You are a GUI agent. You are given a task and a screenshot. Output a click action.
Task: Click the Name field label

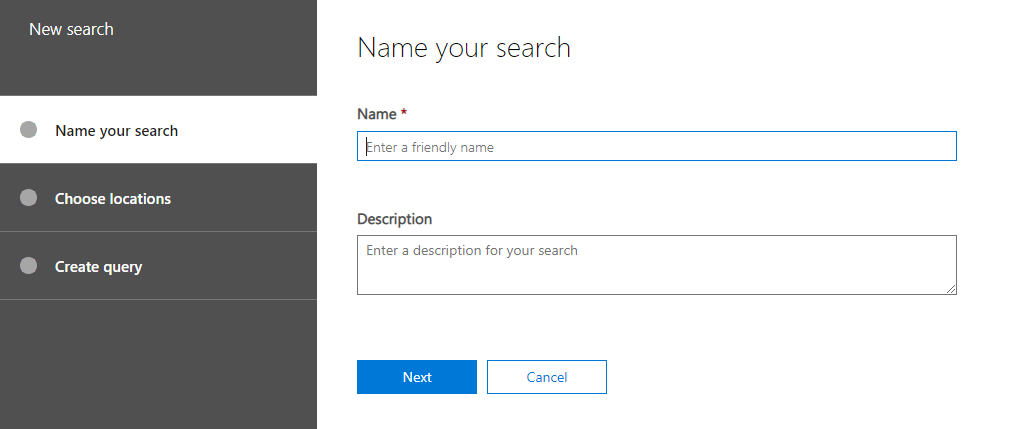coord(377,114)
